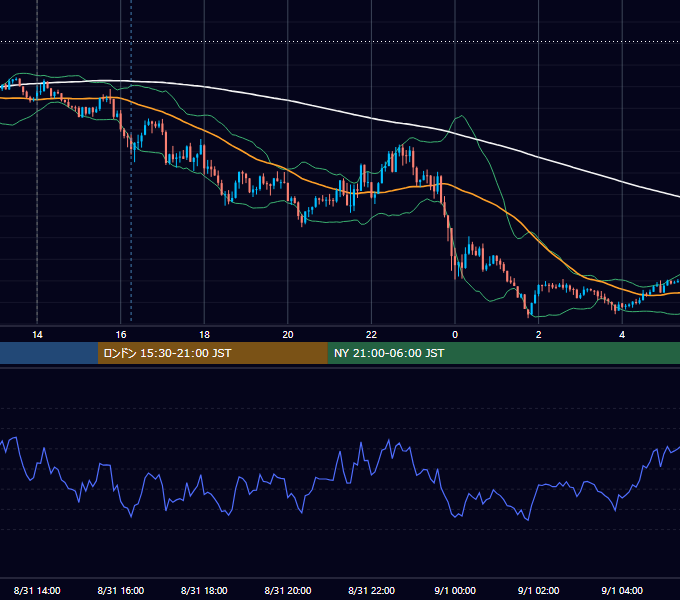Click the 9/1 04:00 time label
Image resolution: width=680 pixels, height=600 pixels.
point(622,590)
